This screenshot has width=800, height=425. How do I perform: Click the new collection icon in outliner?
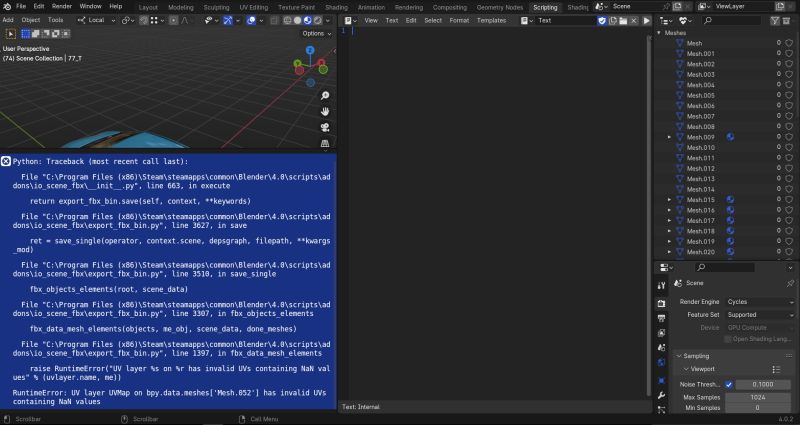[787, 21]
